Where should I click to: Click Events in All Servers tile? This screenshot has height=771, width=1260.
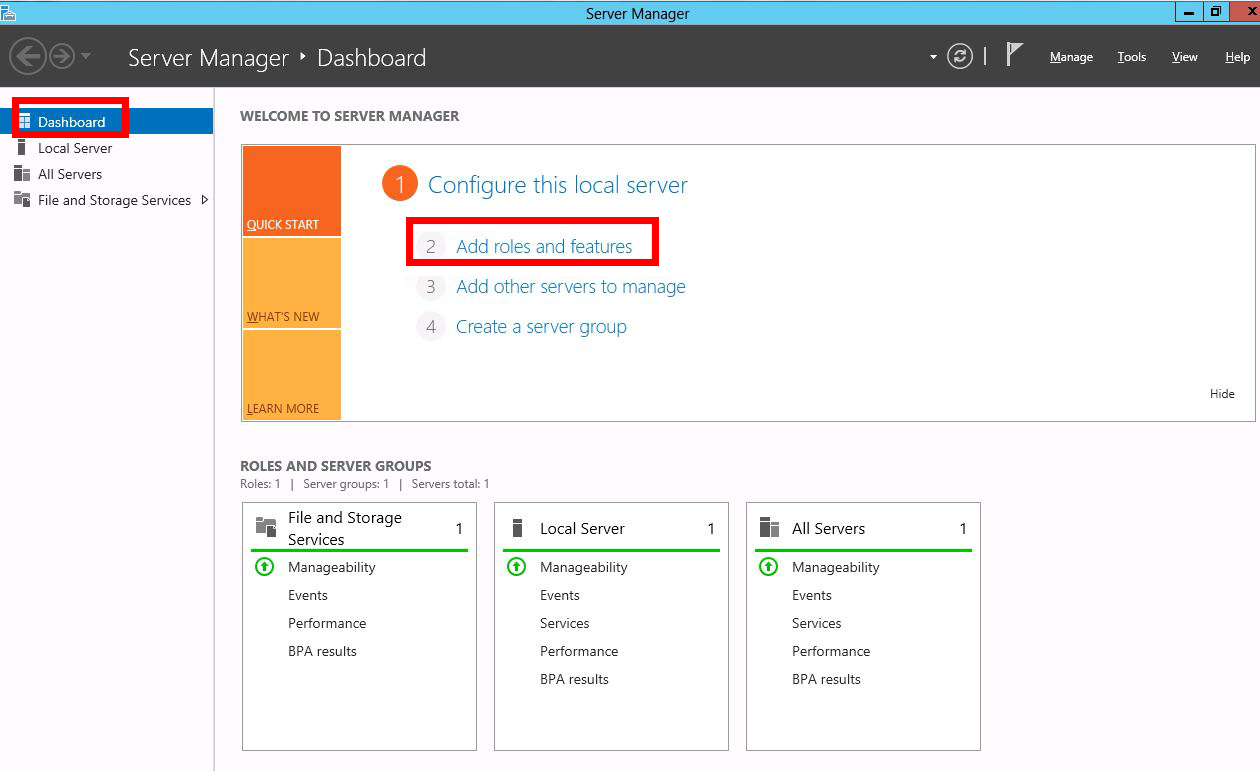point(812,595)
